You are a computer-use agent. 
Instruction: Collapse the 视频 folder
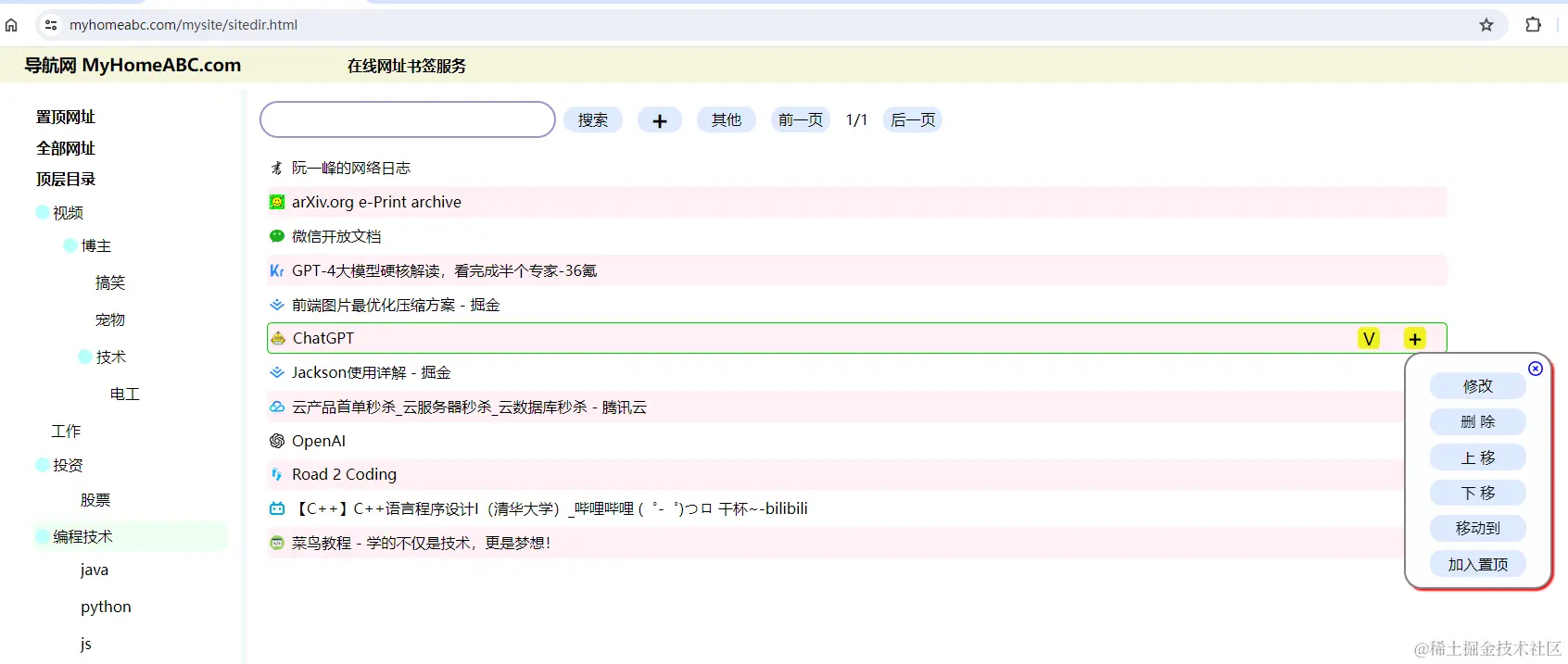(x=43, y=212)
